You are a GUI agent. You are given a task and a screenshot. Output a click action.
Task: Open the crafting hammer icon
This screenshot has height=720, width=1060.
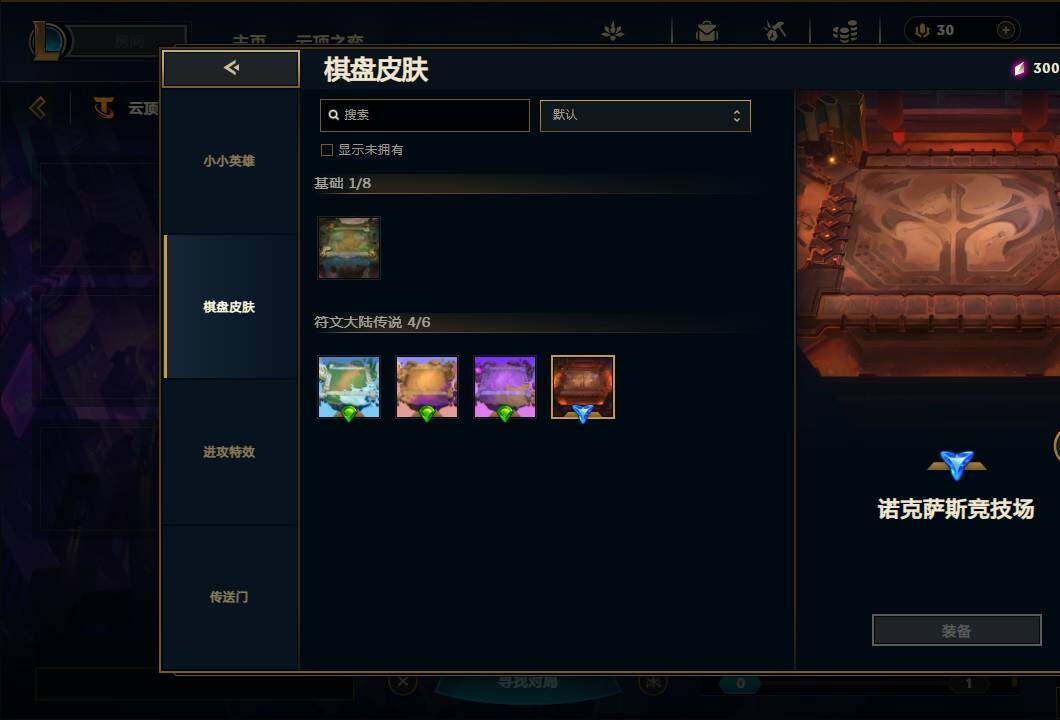pyautogui.click(x=775, y=30)
